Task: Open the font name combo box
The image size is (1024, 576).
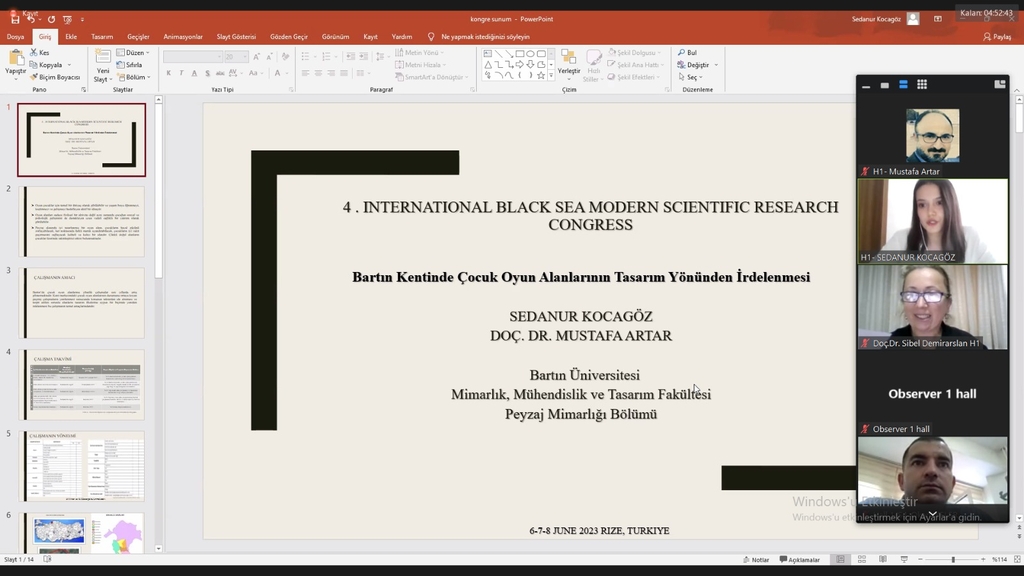Action: click(x=193, y=57)
